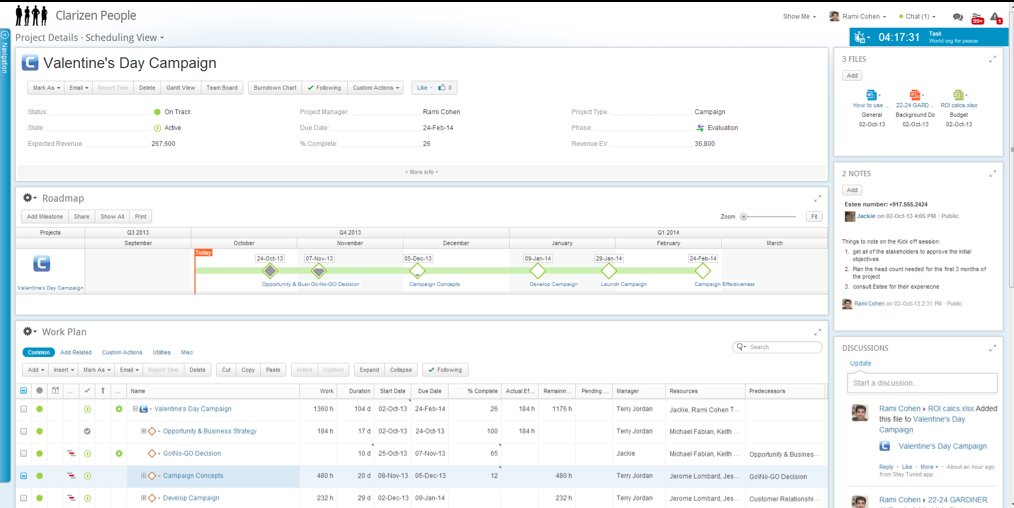Expand the Roadmap panel to full size
This screenshot has height=508, width=1014.
click(817, 198)
